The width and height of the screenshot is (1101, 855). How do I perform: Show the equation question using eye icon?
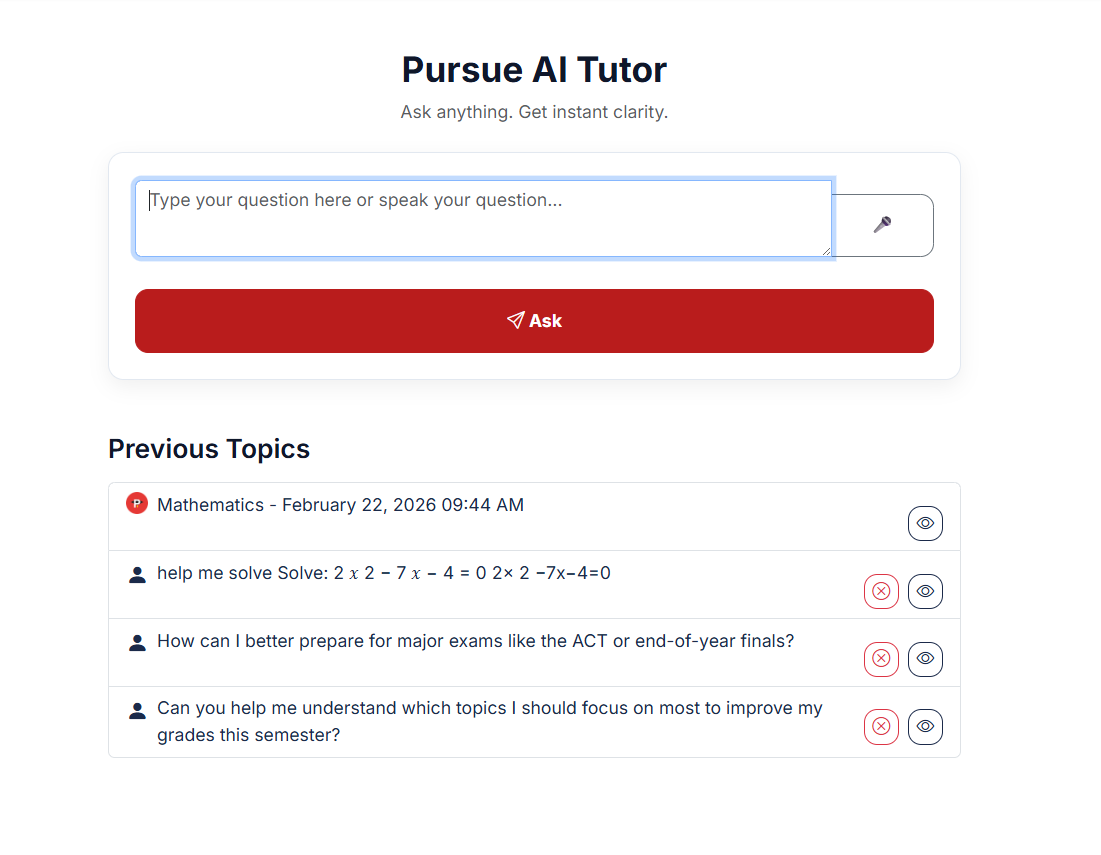pos(925,591)
